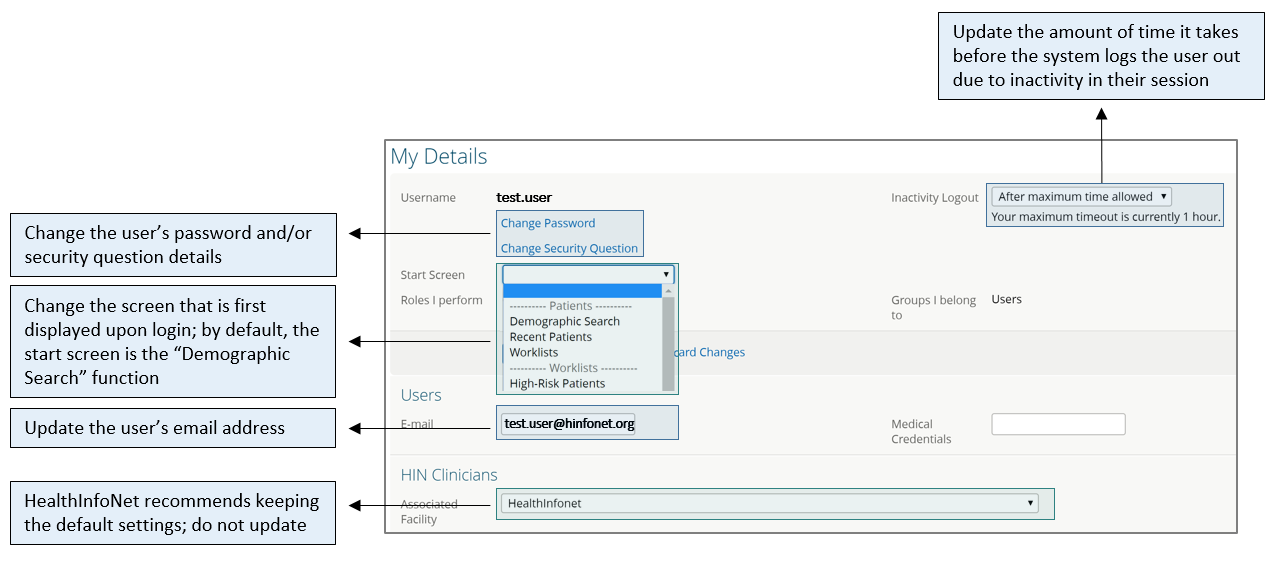Select Demographic Search from Start Screen list
The height and width of the screenshot is (583, 1270).
[x=565, y=321]
